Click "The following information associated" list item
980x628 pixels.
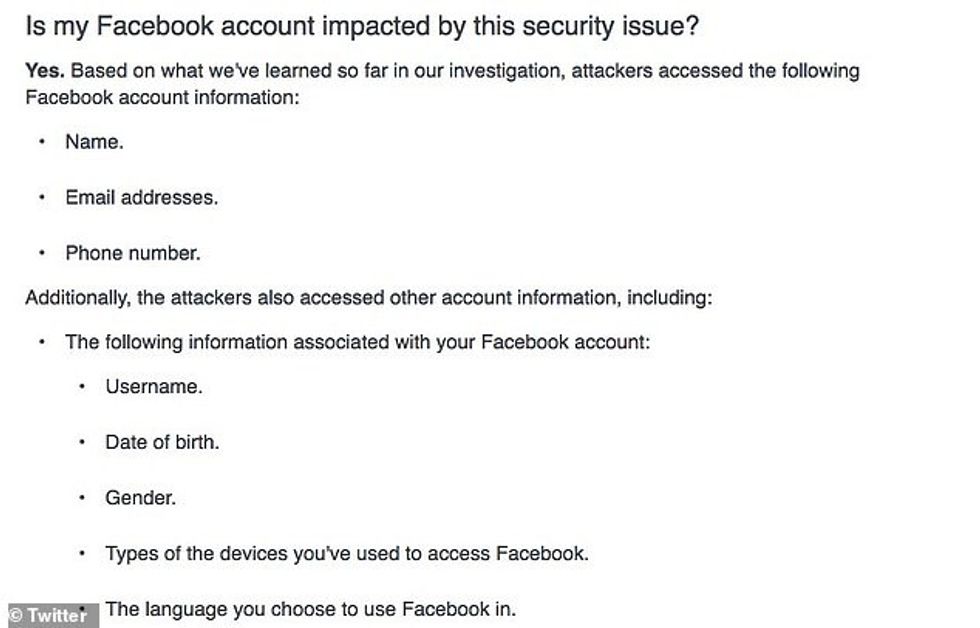[x=357, y=342]
